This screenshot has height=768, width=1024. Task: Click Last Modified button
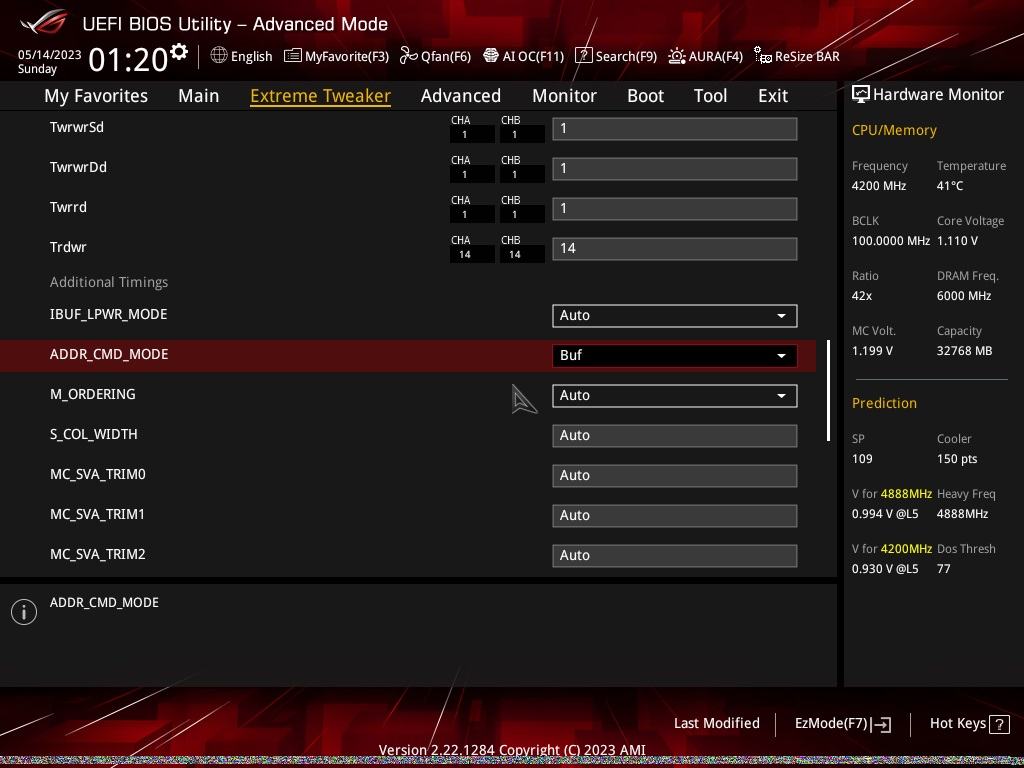tap(716, 723)
